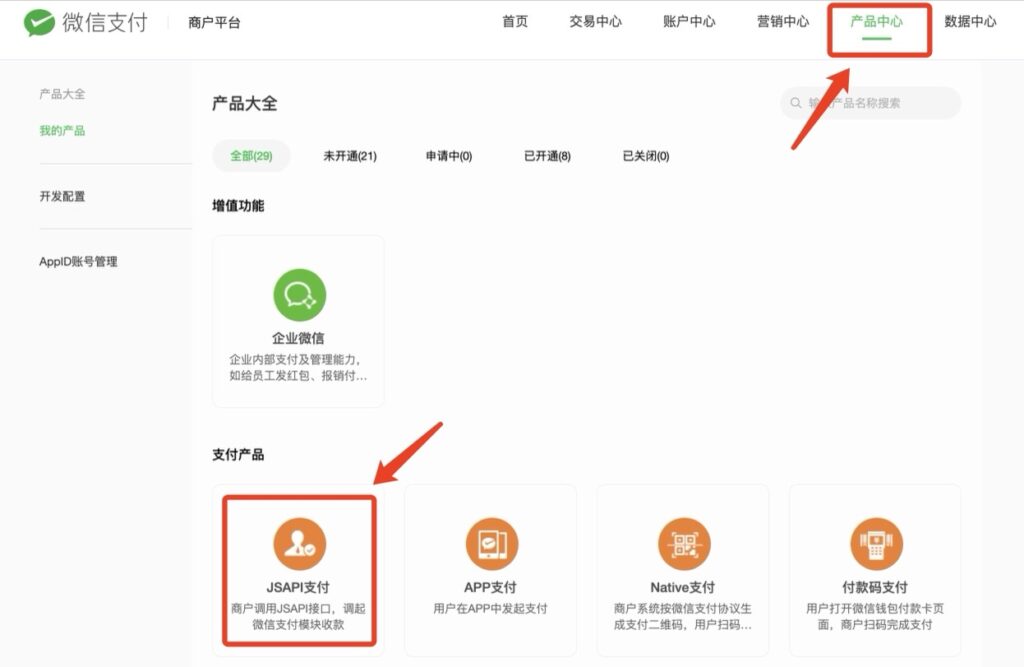Image resolution: width=1024 pixels, height=667 pixels.
Task: Click the 支付产品 section heading
Action: tap(238, 455)
